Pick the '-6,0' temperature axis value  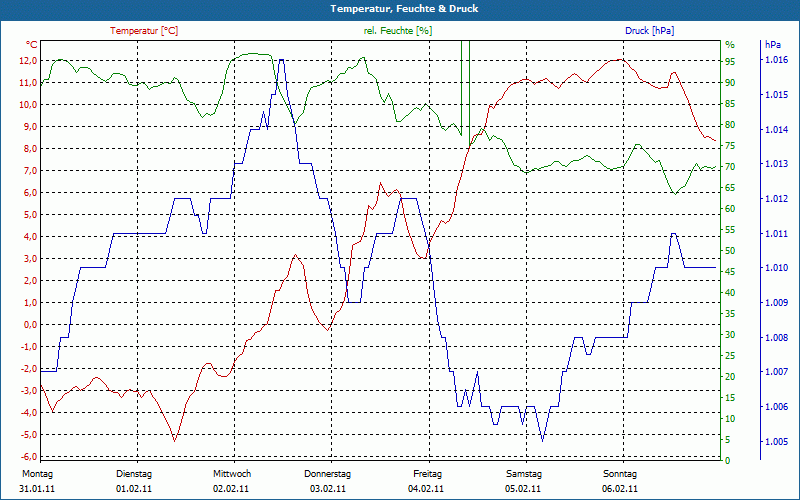click(x=27, y=457)
